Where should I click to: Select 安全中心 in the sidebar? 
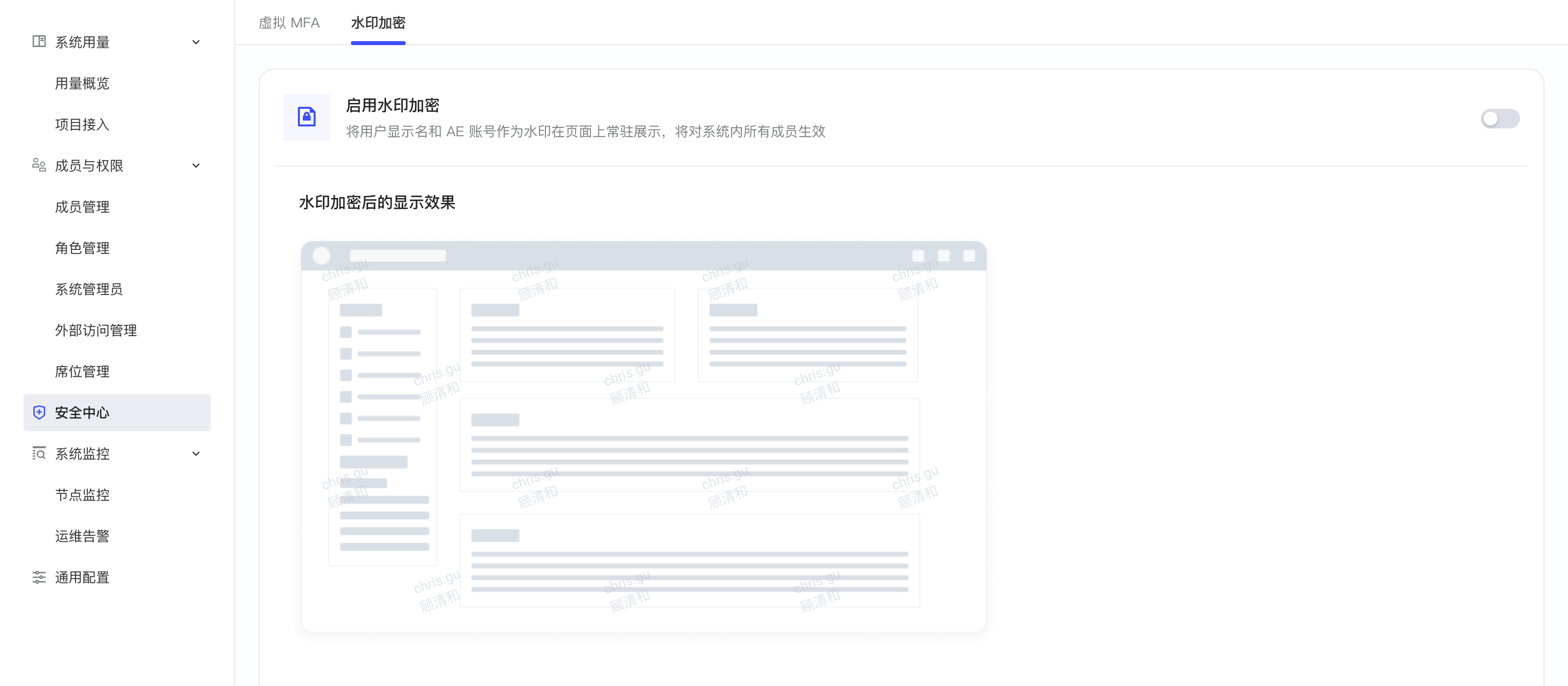click(117, 412)
